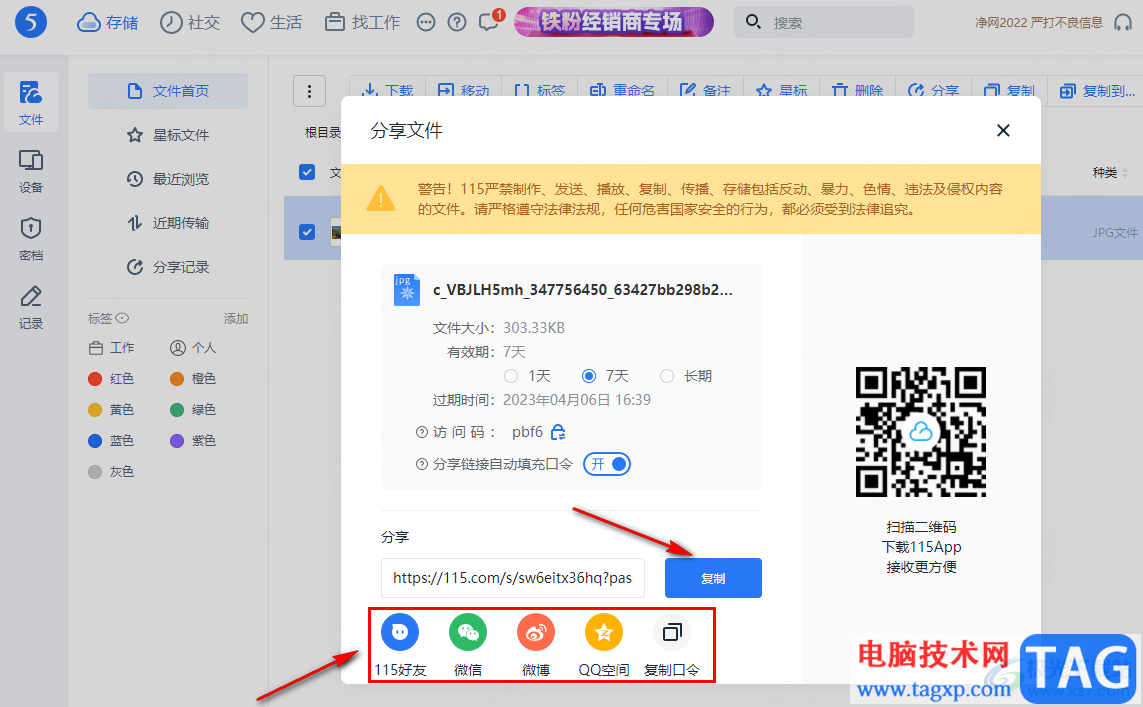1143x707 pixels.
Task: Click the 复制到 toolbar button
Action: click(x=1097, y=91)
